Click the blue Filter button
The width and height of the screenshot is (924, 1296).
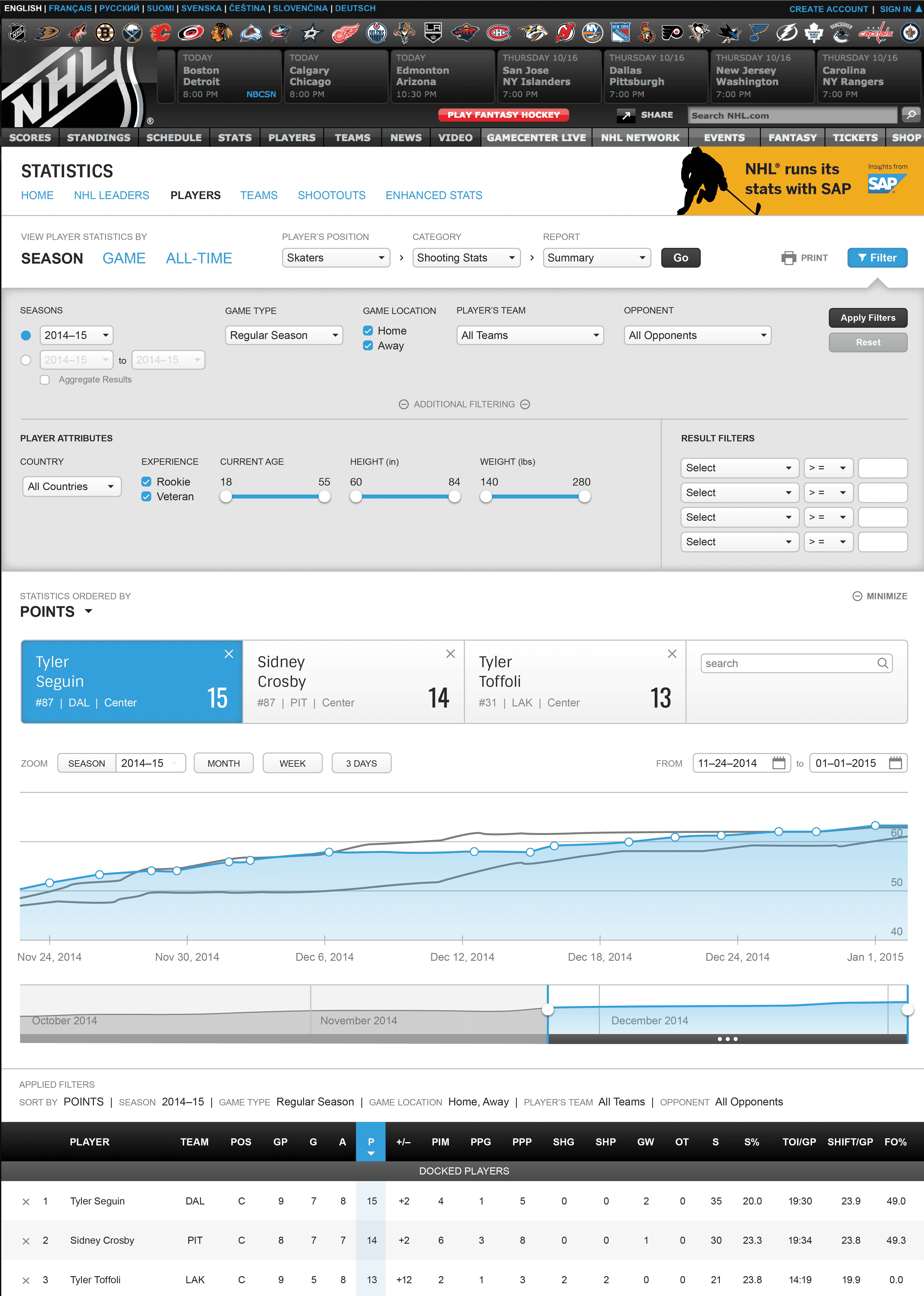[x=877, y=258]
